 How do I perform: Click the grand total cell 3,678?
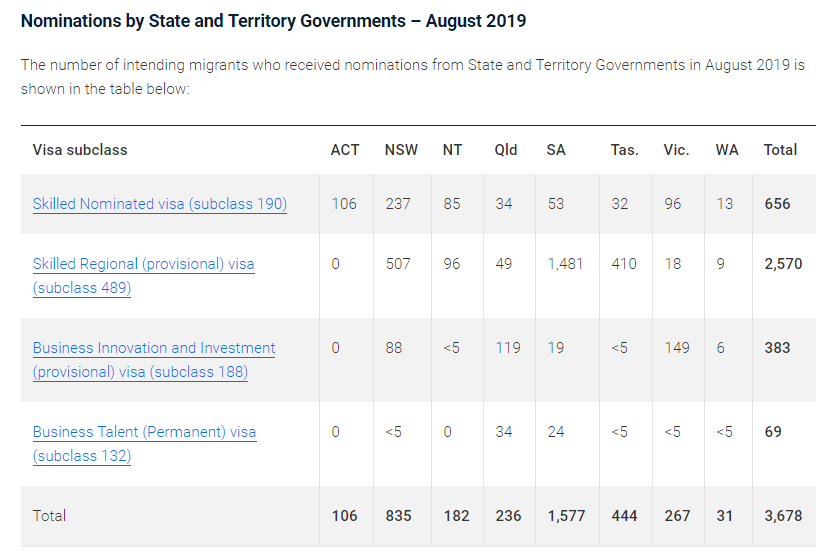pyautogui.click(x=782, y=516)
